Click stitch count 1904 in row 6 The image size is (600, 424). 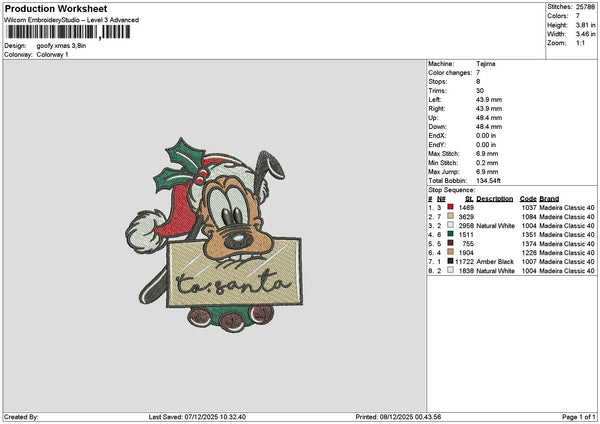466,253
